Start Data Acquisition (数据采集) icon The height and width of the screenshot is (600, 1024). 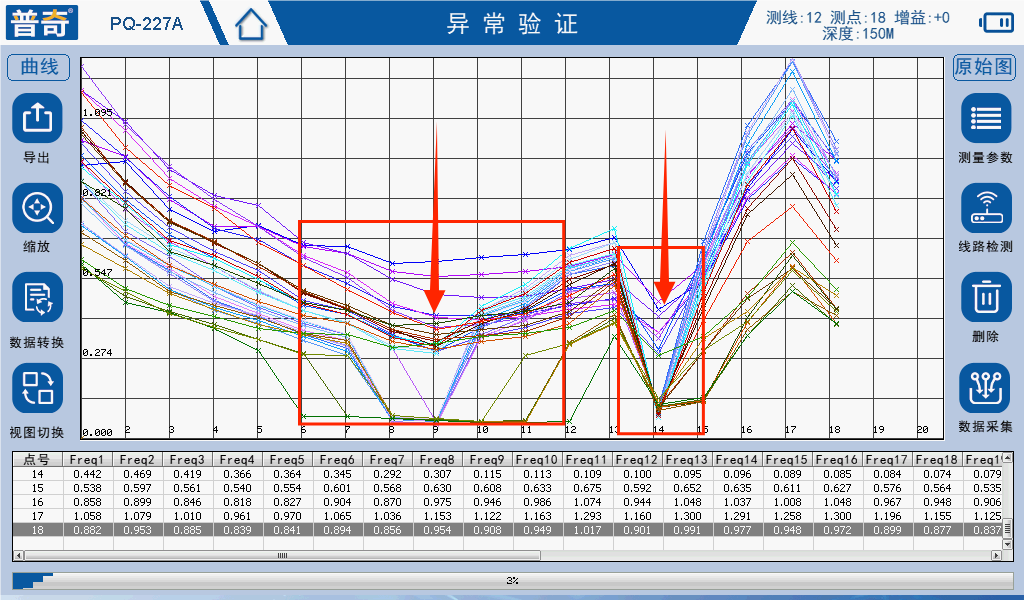click(x=986, y=388)
